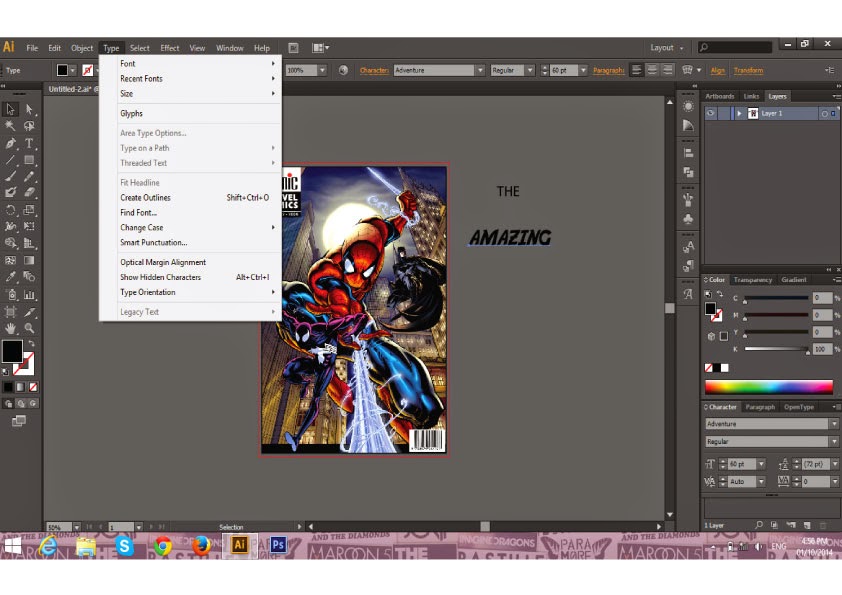
Task: Open the Align panel icon in dock
Action: click(x=688, y=153)
